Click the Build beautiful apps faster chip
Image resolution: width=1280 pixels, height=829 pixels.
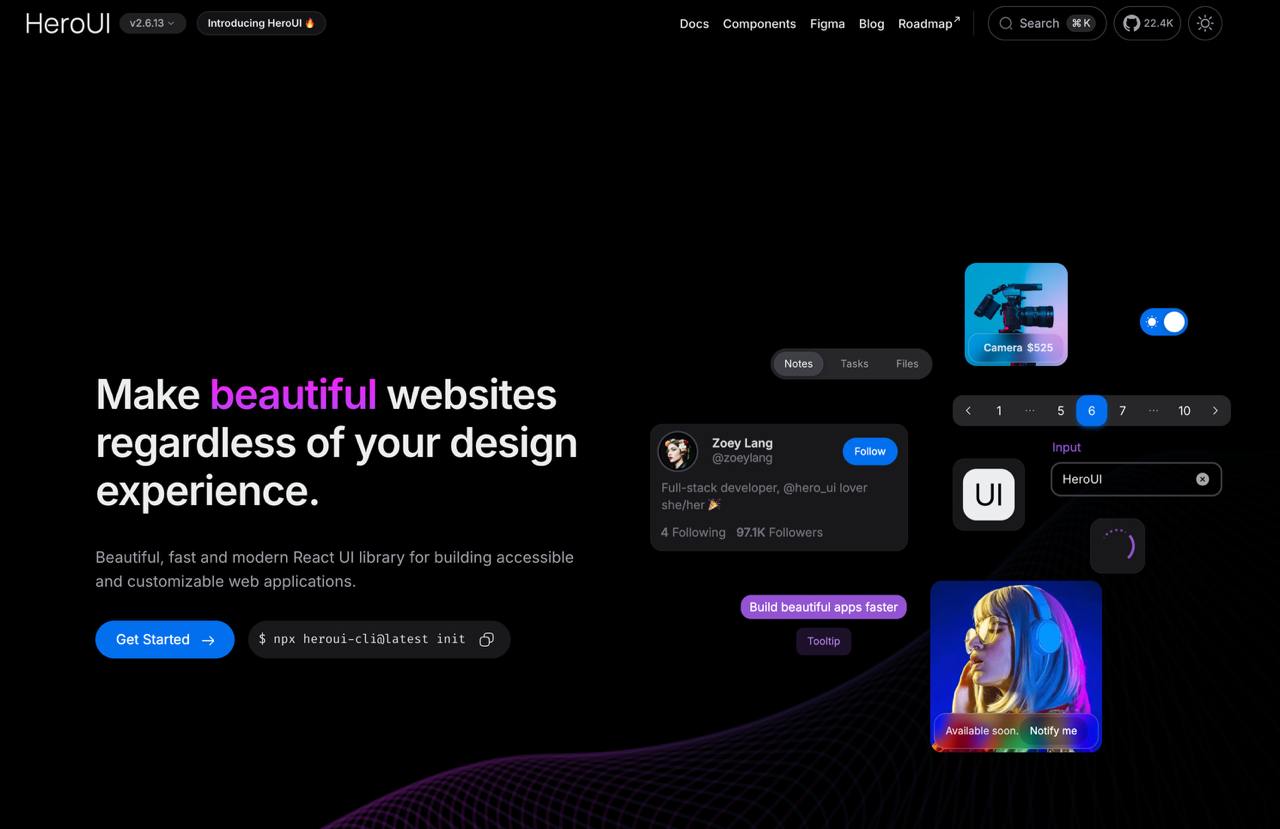(823, 607)
